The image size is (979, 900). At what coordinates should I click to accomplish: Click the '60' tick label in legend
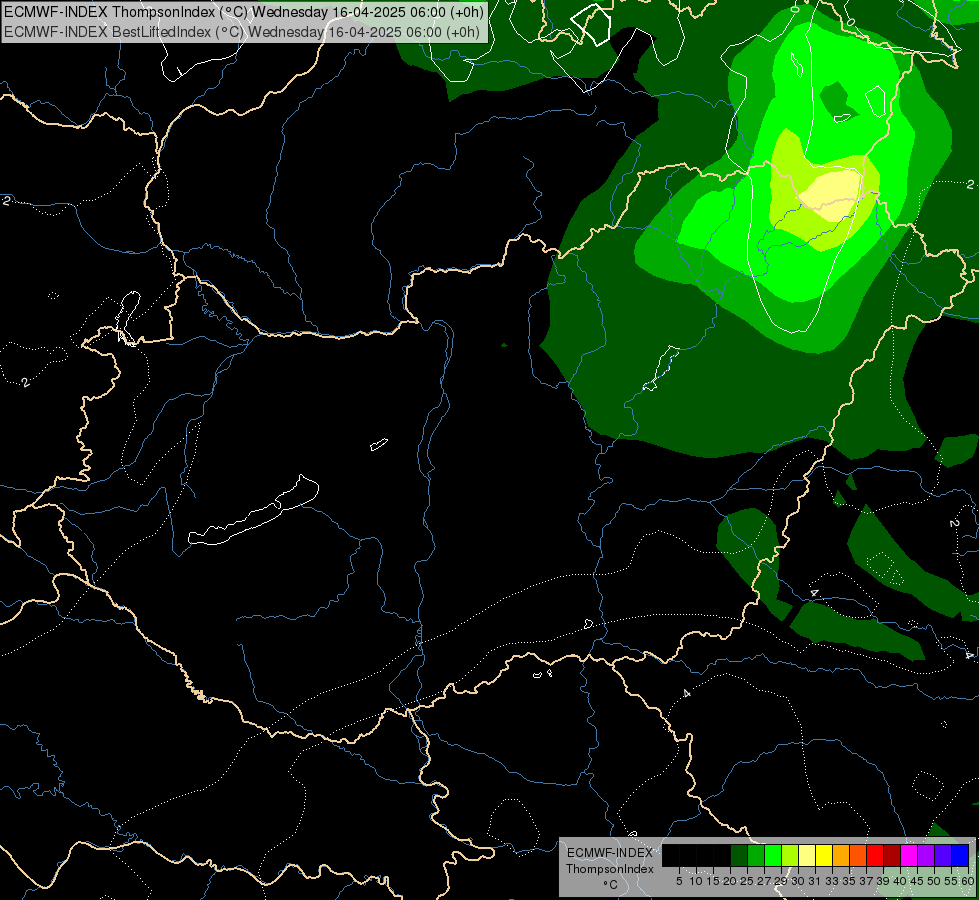point(968,881)
